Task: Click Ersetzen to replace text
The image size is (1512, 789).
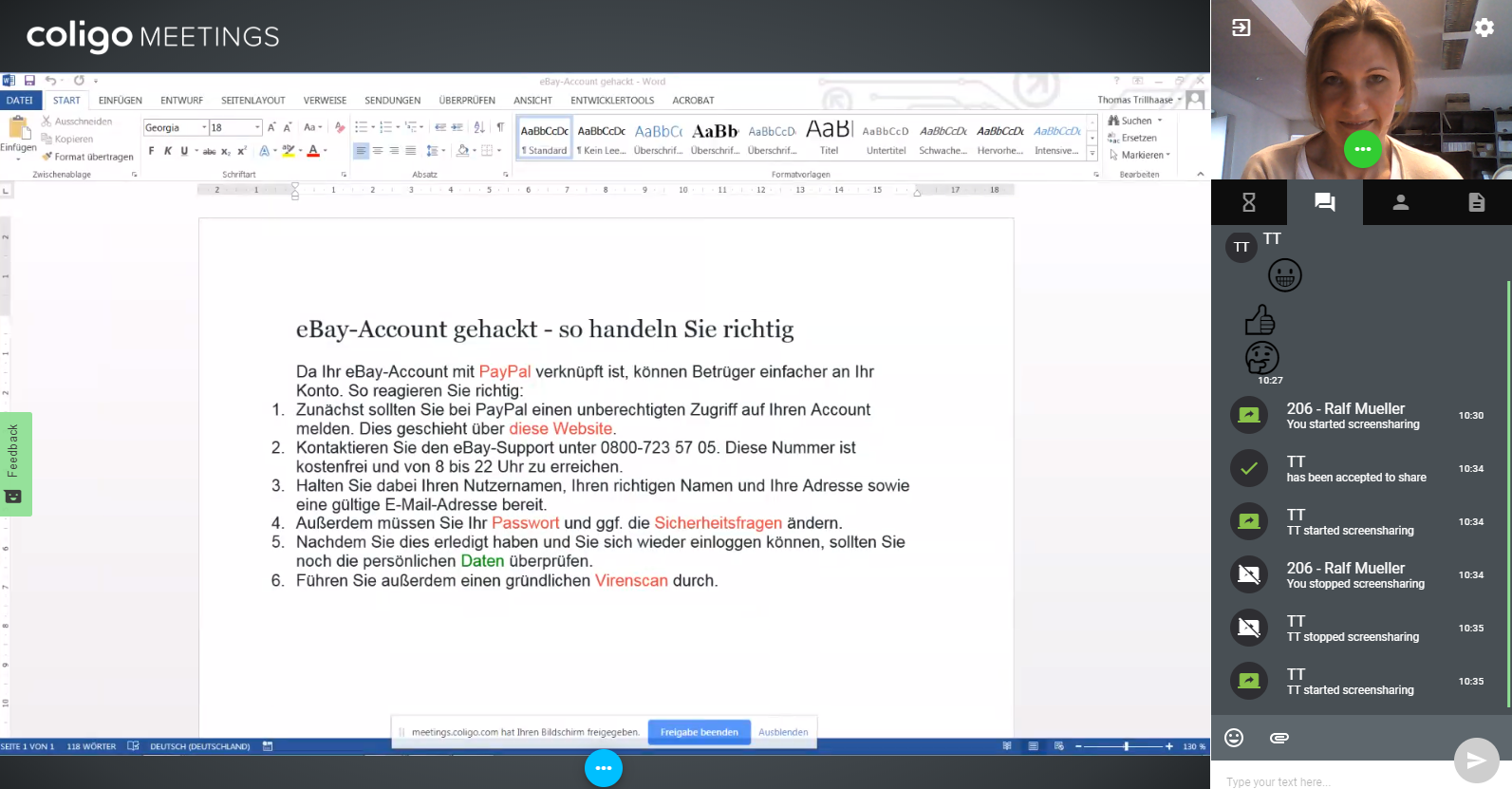Action: (1132, 138)
